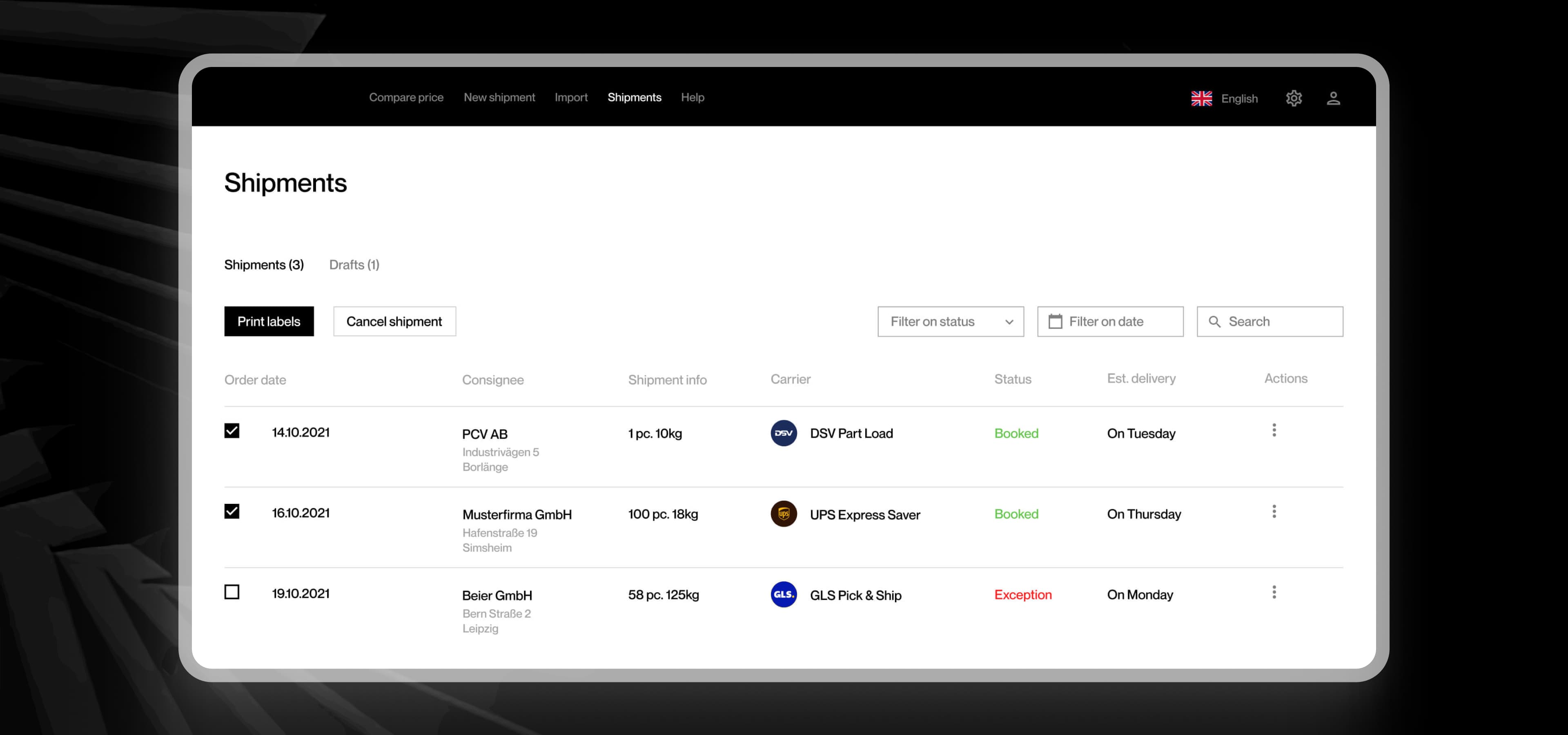Switch to the Drafts tab
Viewport: 1568px width, 735px height.
tap(354, 265)
